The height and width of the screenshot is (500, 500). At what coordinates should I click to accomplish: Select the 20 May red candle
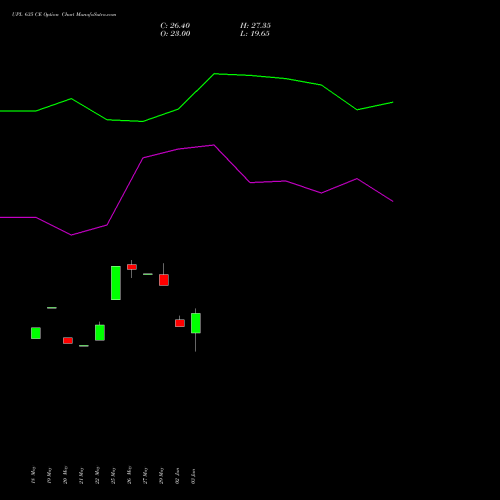click(x=68, y=340)
